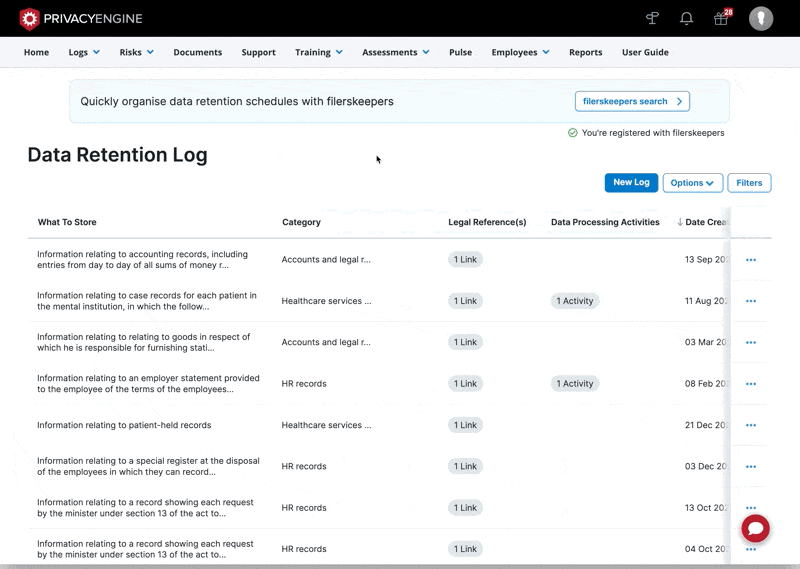Click the PrivacyEngine logo
The image size is (800, 569).
pyautogui.click(x=81, y=19)
